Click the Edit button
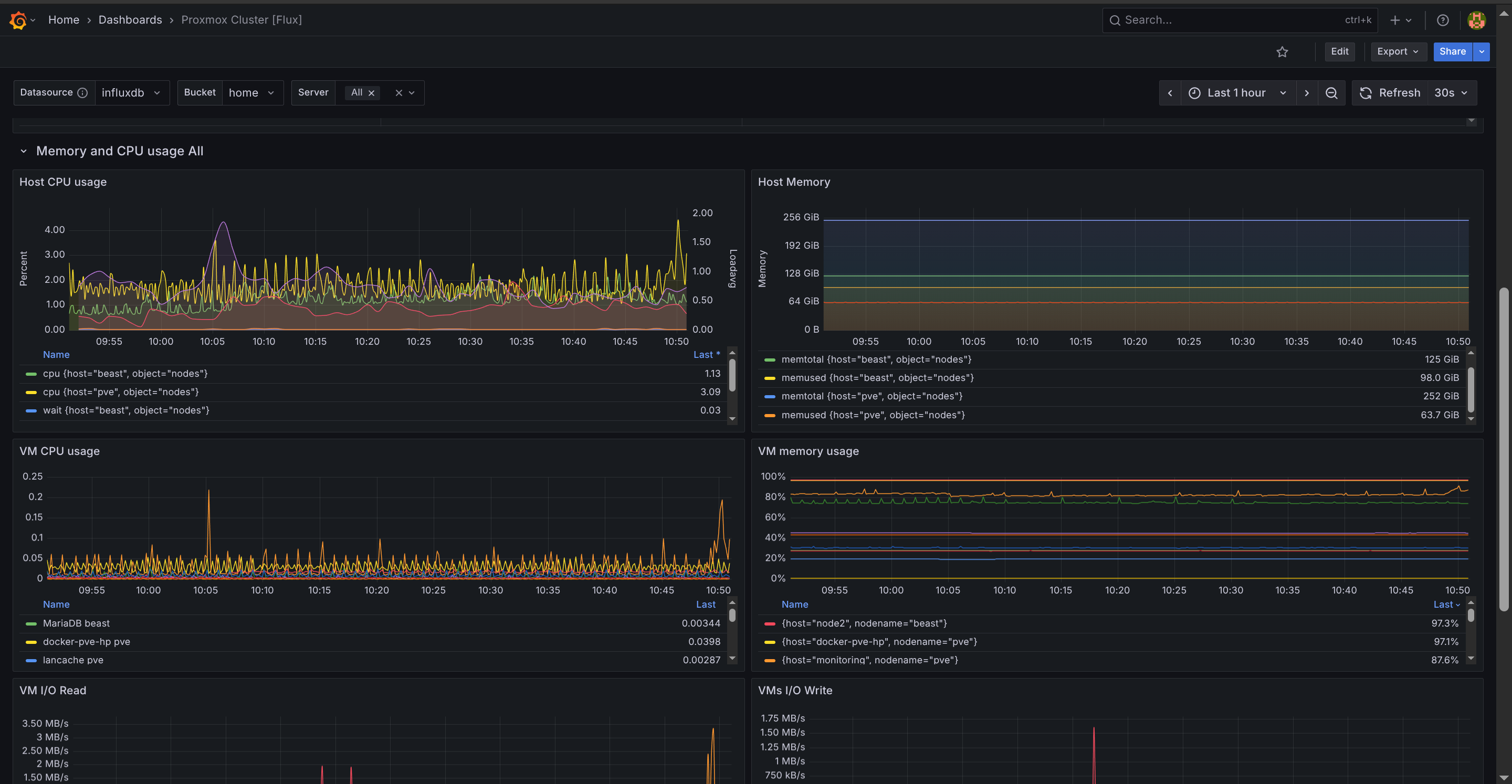The image size is (1512, 784). pyautogui.click(x=1340, y=51)
